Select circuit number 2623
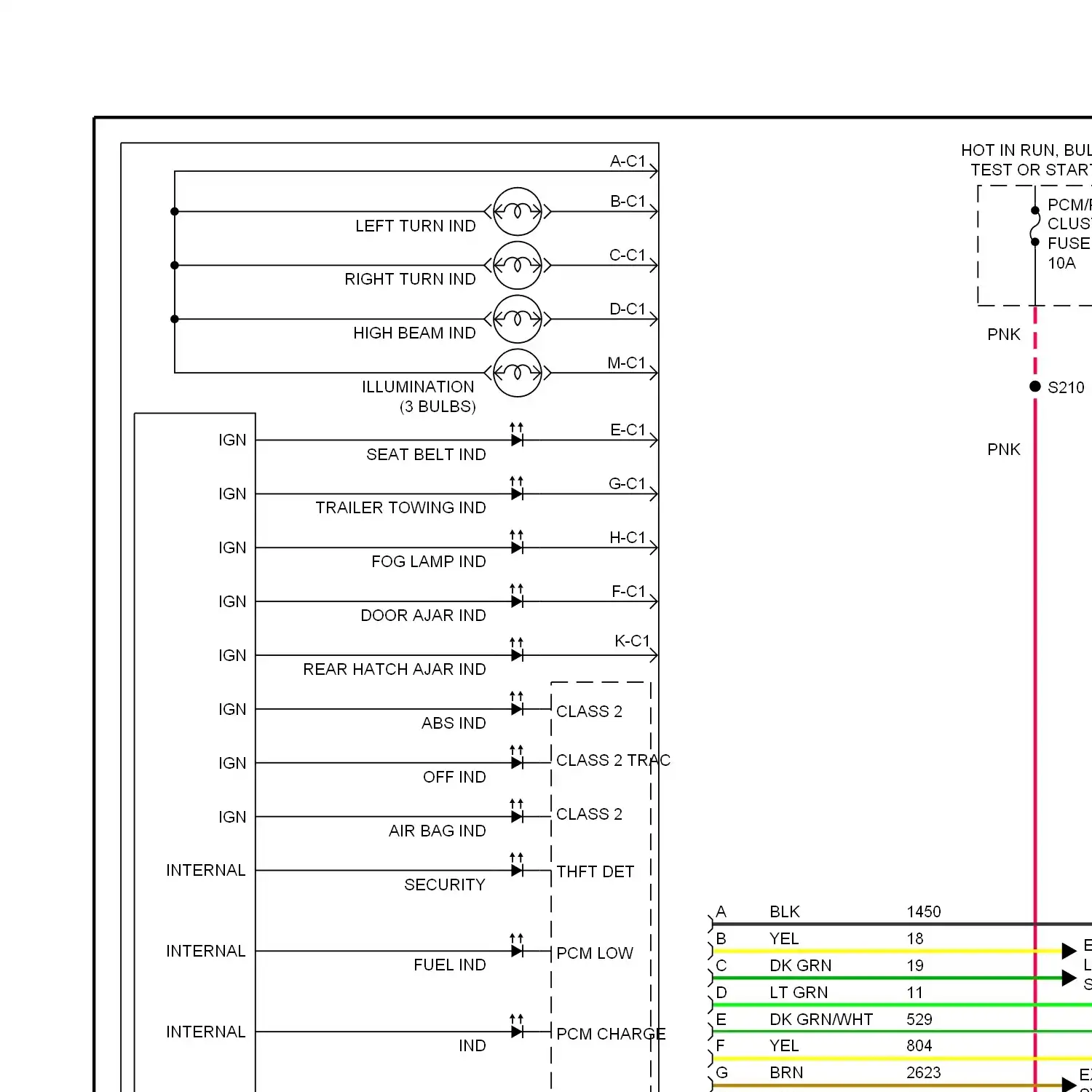The height and width of the screenshot is (1092, 1092). (924, 1072)
